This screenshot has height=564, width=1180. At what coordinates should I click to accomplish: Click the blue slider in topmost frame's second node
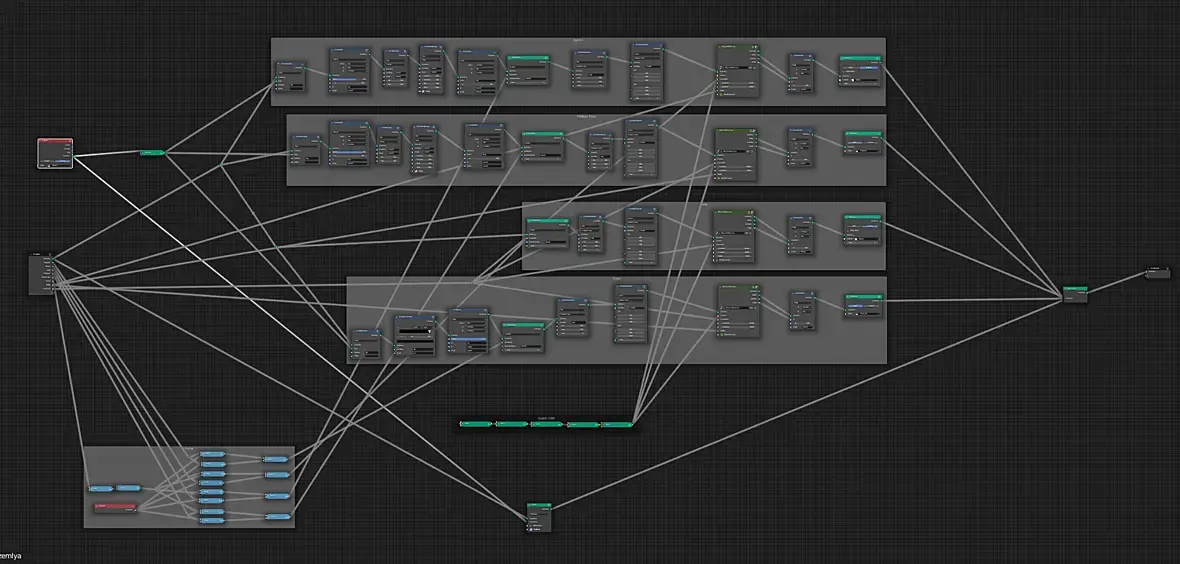[x=349, y=79]
